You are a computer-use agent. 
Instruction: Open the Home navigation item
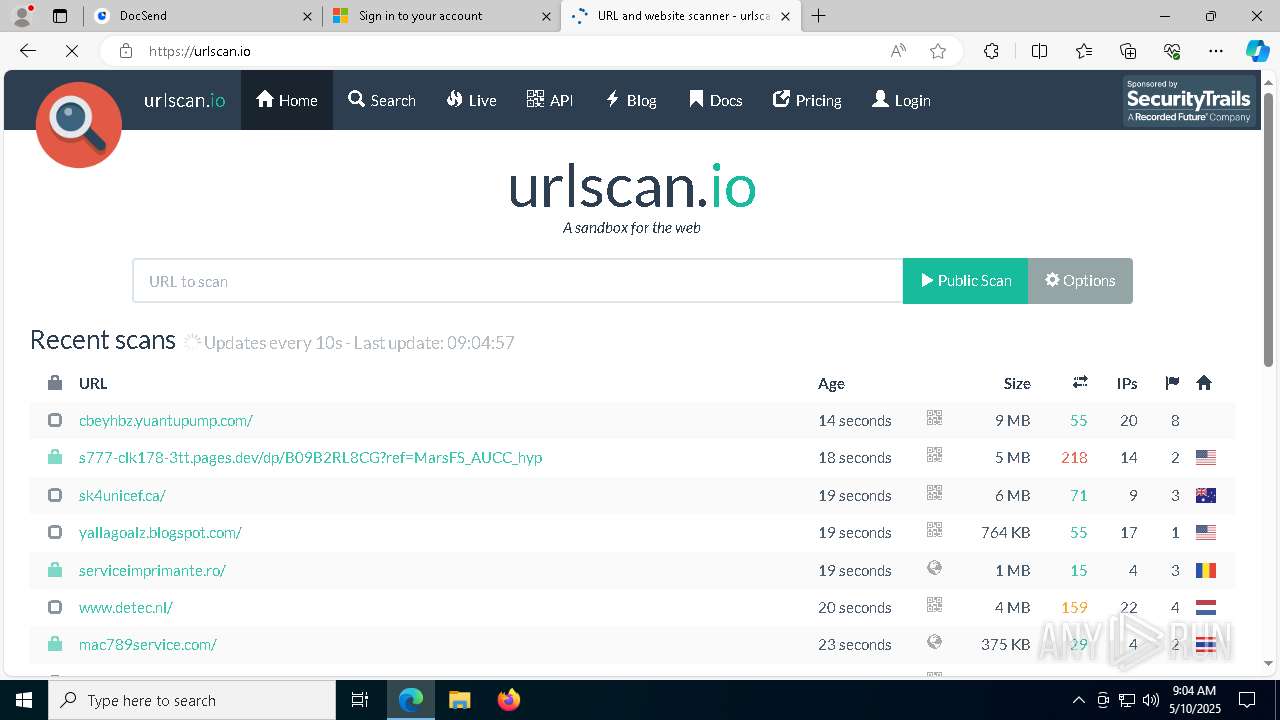point(287,100)
